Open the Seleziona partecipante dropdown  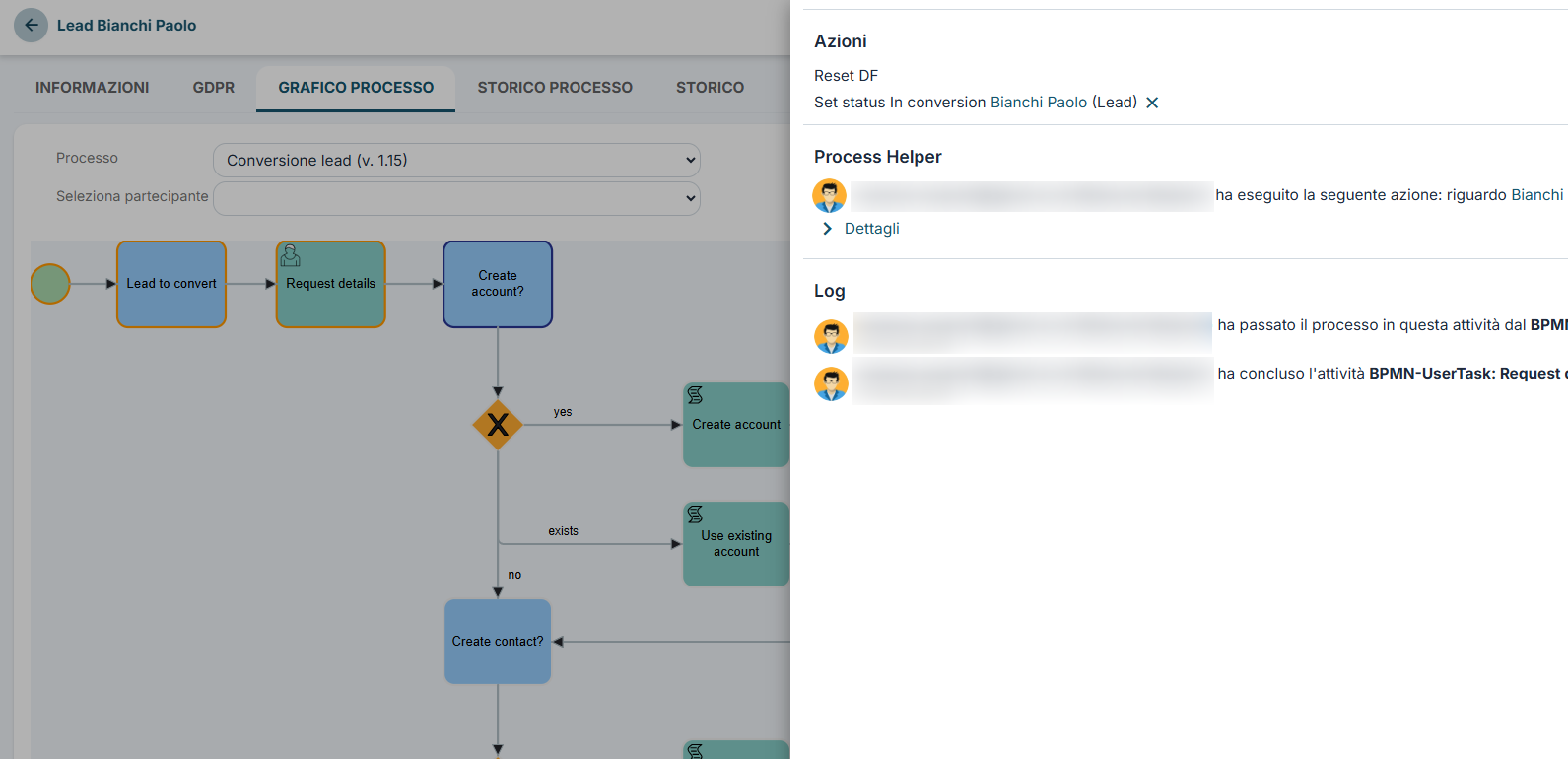[456, 198]
